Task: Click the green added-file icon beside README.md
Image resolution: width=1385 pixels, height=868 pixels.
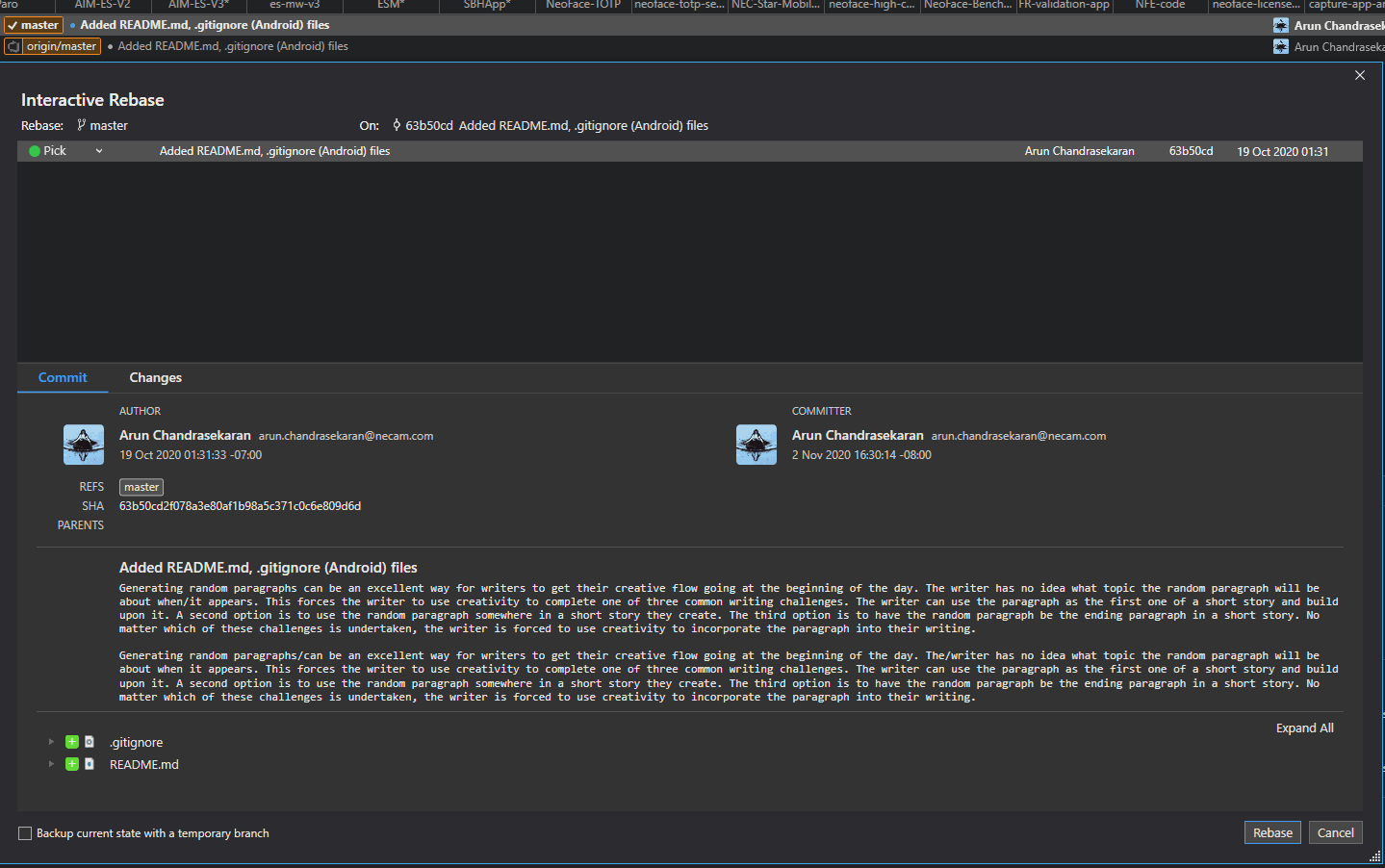Action: click(71, 764)
